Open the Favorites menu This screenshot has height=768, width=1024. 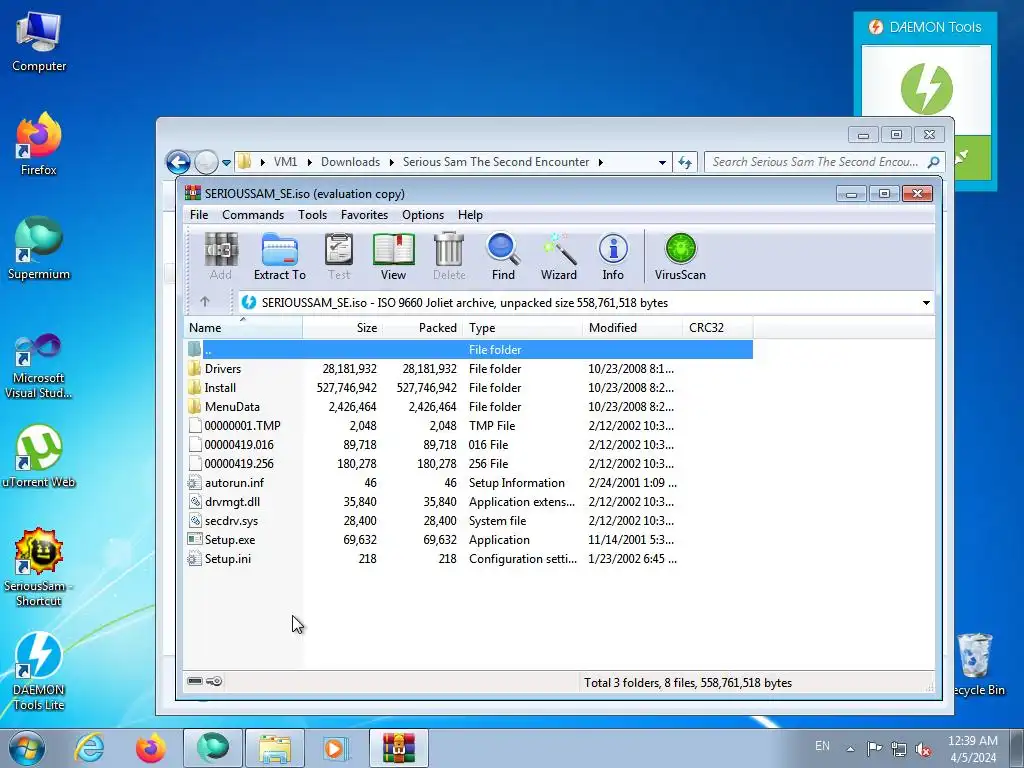click(x=364, y=215)
